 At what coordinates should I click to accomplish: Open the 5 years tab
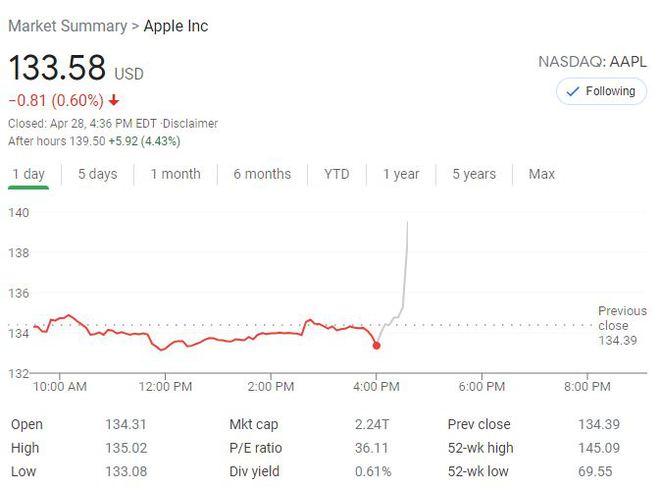click(474, 174)
